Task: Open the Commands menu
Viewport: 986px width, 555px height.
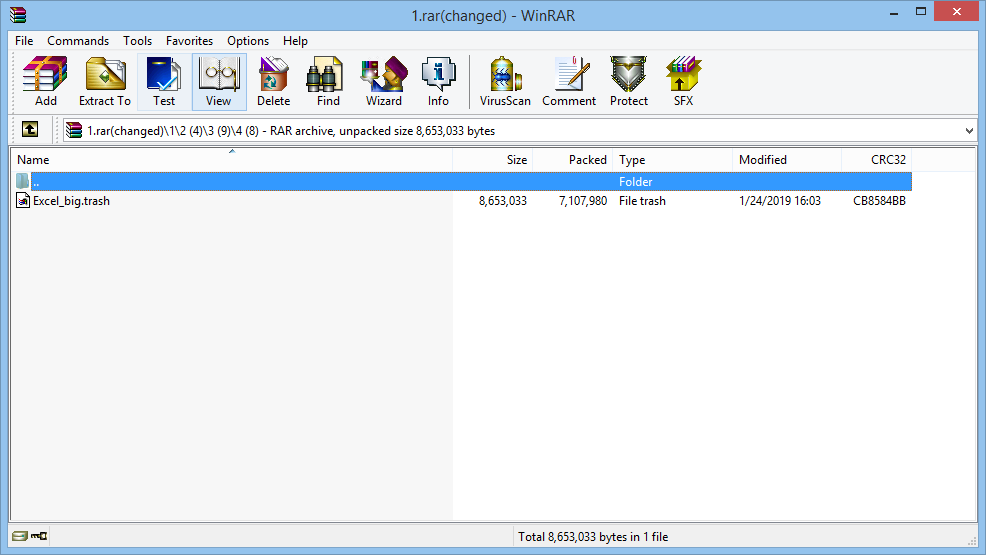Action: coord(78,41)
